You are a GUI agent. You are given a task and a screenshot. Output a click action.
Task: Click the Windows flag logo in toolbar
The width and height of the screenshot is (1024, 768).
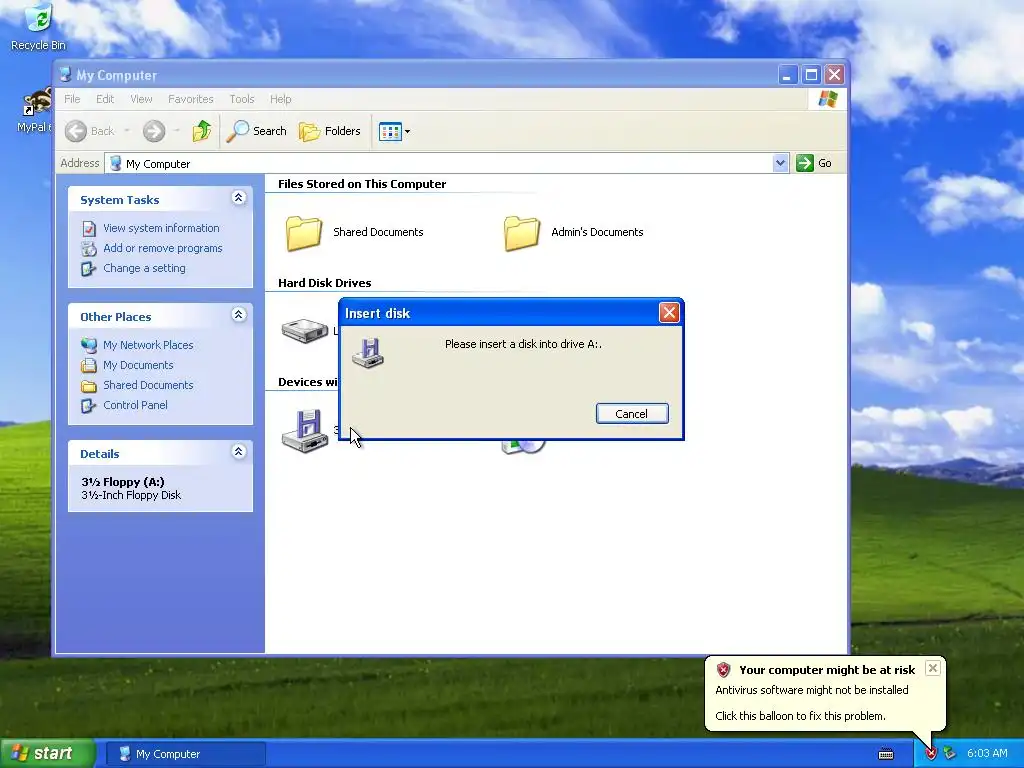pos(827,99)
